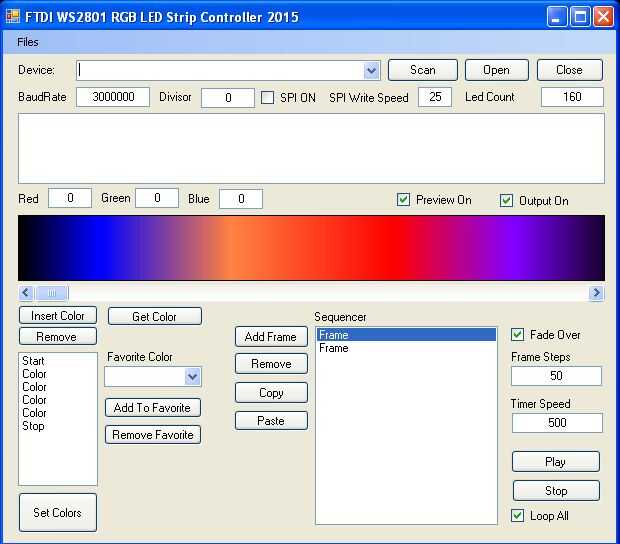Image resolution: width=620 pixels, height=544 pixels.
Task: Click the Insert Color button
Action: tap(58, 316)
